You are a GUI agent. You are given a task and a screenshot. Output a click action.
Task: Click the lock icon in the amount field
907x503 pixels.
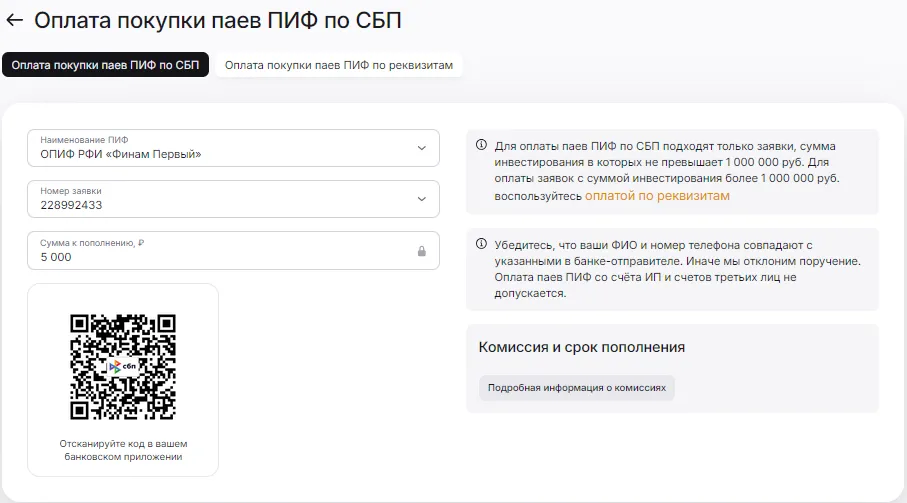[x=422, y=251]
